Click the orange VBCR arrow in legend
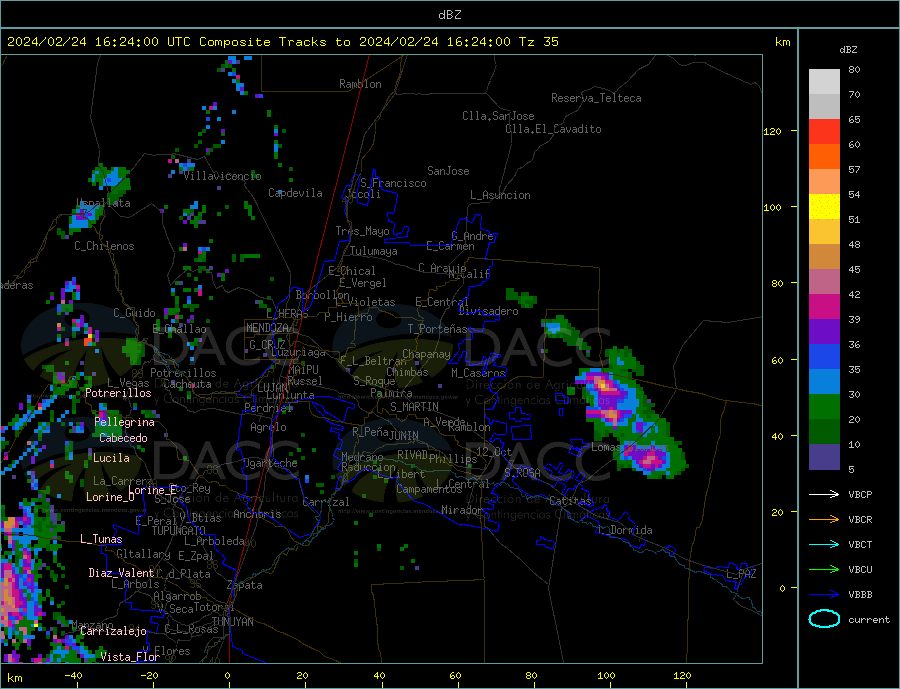This screenshot has width=900, height=689. tap(824, 520)
